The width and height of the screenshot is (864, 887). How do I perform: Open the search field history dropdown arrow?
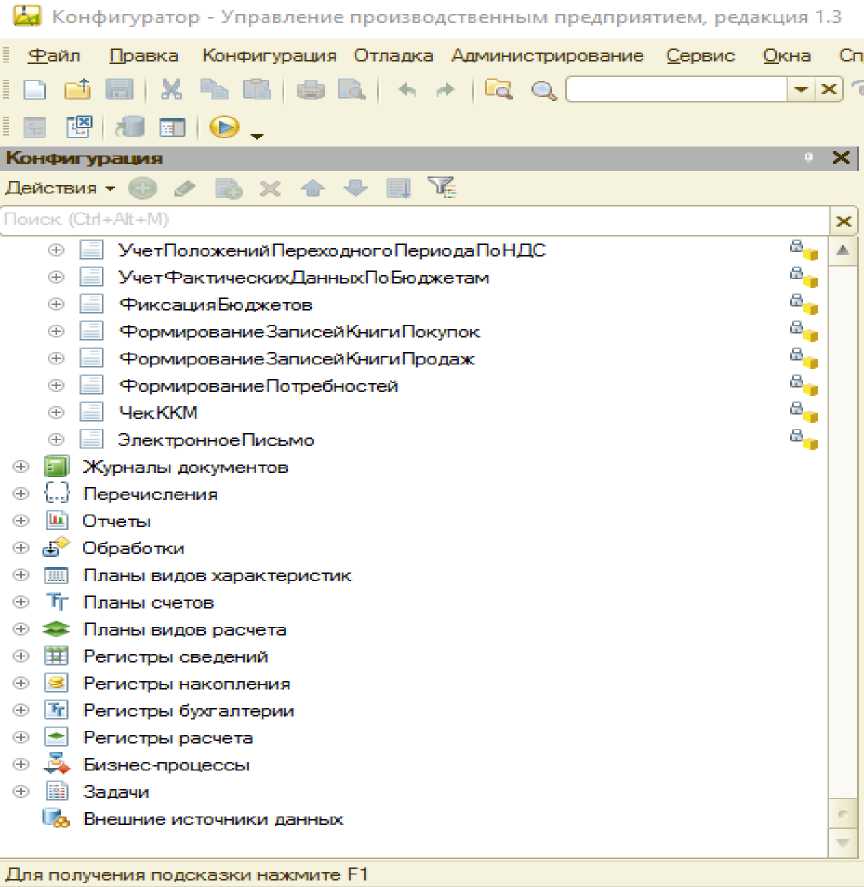pos(801,89)
